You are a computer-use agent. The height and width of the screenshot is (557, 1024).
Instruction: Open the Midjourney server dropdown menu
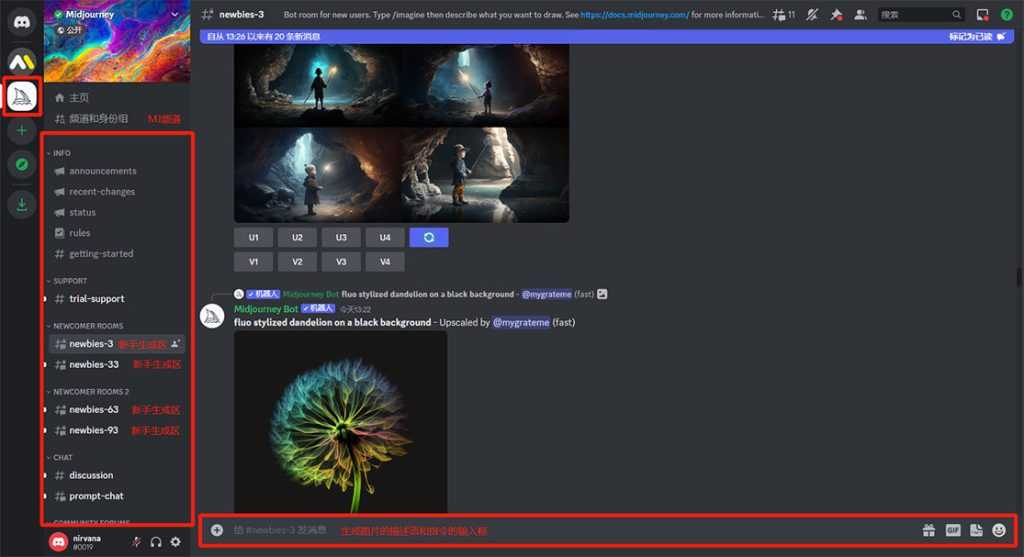[176, 15]
